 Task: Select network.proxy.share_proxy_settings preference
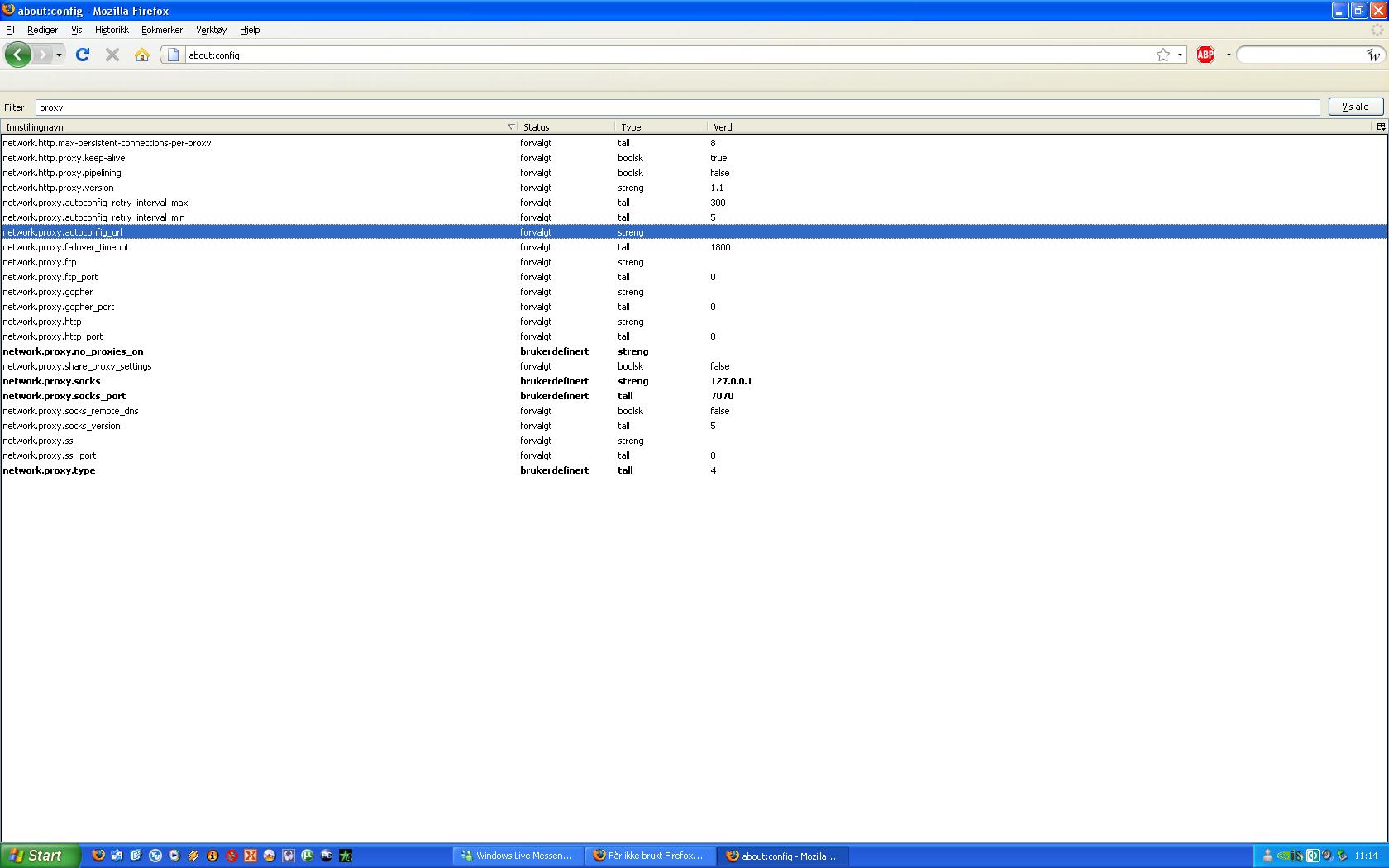pos(694,366)
